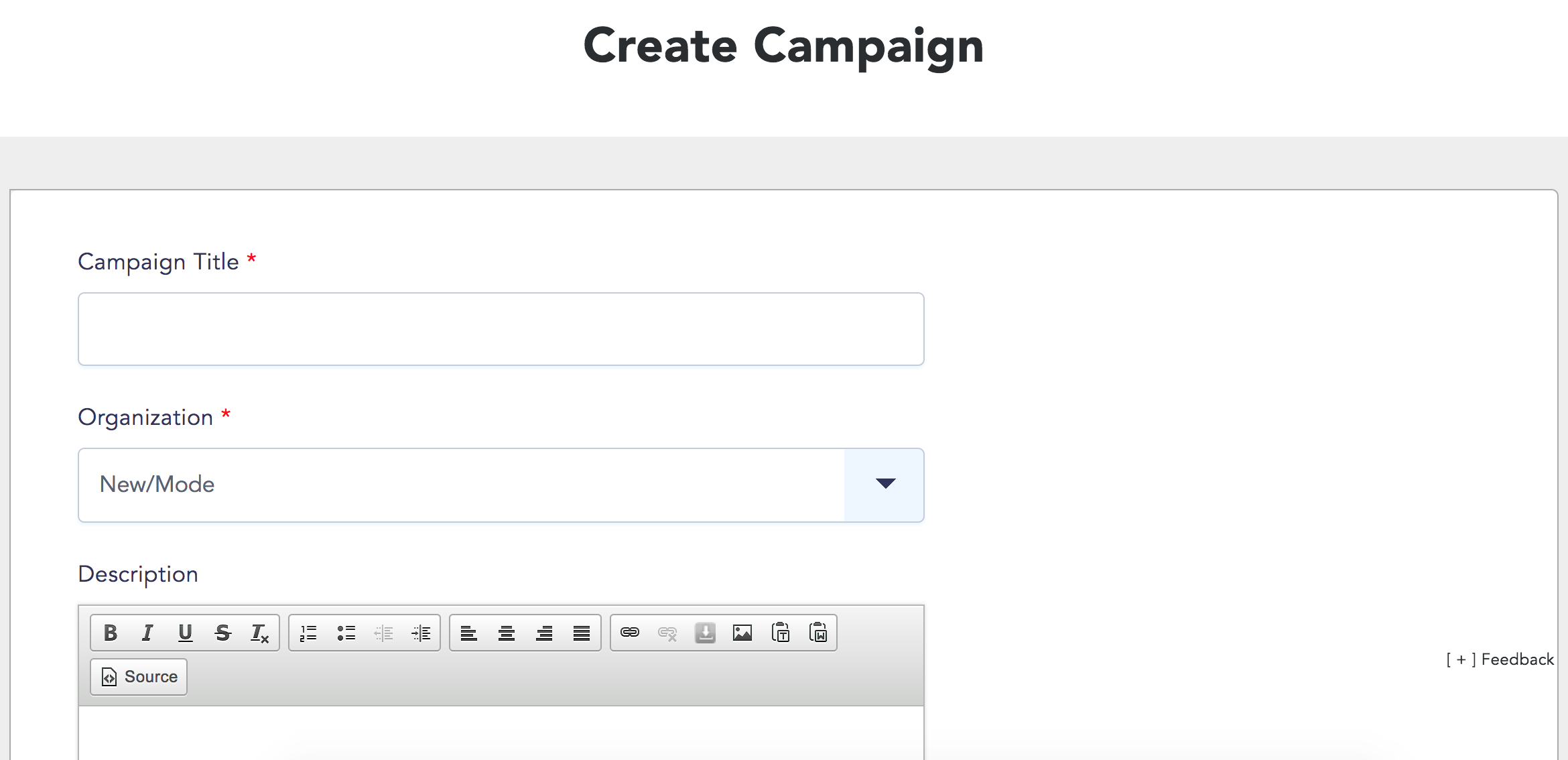The width and height of the screenshot is (1568, 760).
Task: Open the Organization dropdown
Action: tap(501, 485)
